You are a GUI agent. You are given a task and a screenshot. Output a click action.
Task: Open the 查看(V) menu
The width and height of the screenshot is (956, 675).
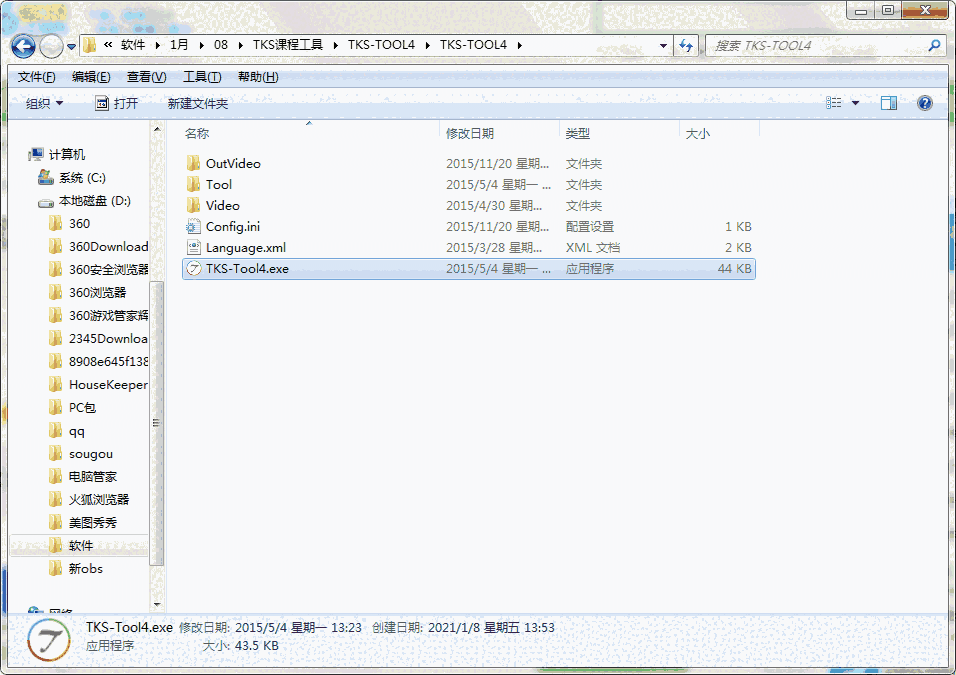click(x=146, y=77)
